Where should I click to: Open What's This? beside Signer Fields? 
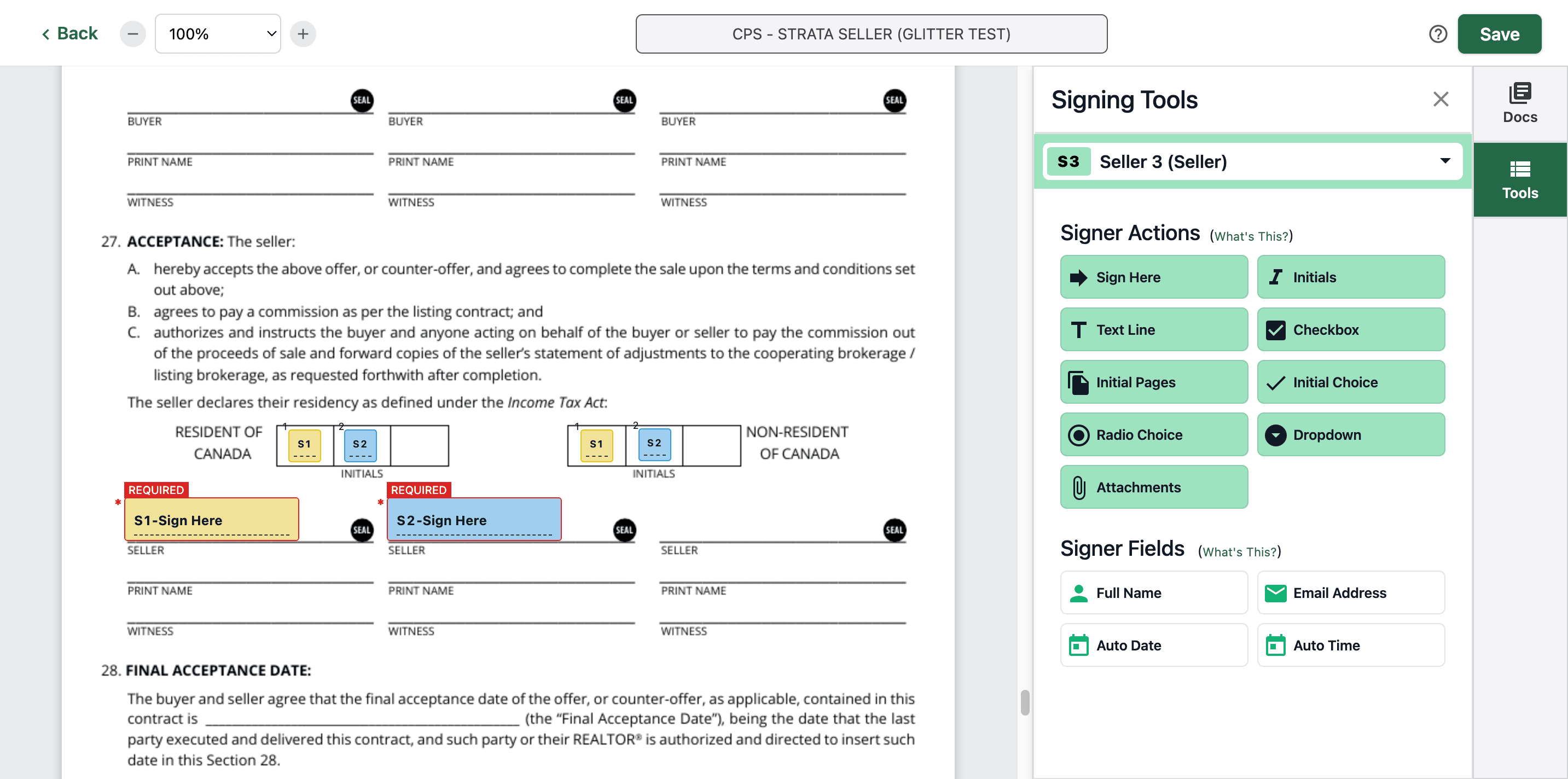[x=1239, y=551]
